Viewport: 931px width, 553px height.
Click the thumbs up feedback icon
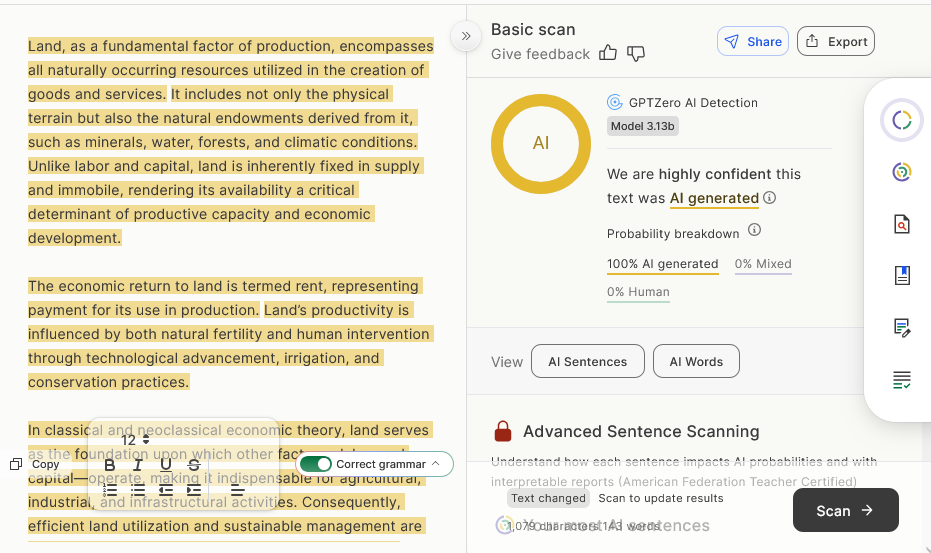pos(608,53)
